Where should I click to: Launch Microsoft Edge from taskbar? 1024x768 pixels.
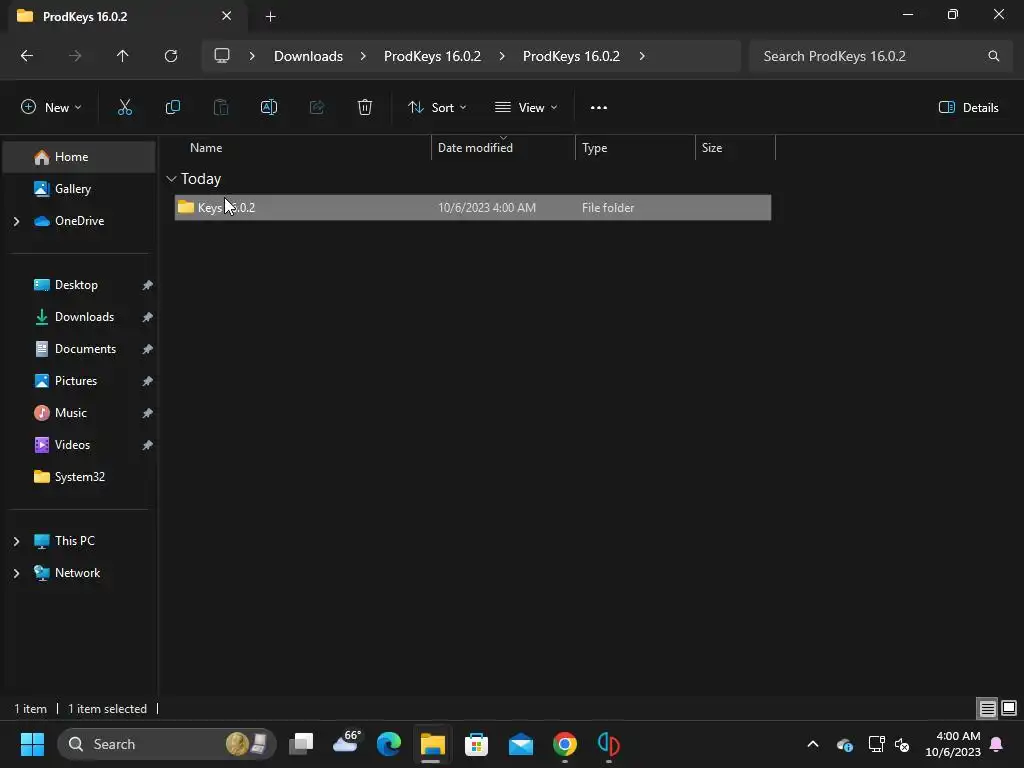[389, 744]
